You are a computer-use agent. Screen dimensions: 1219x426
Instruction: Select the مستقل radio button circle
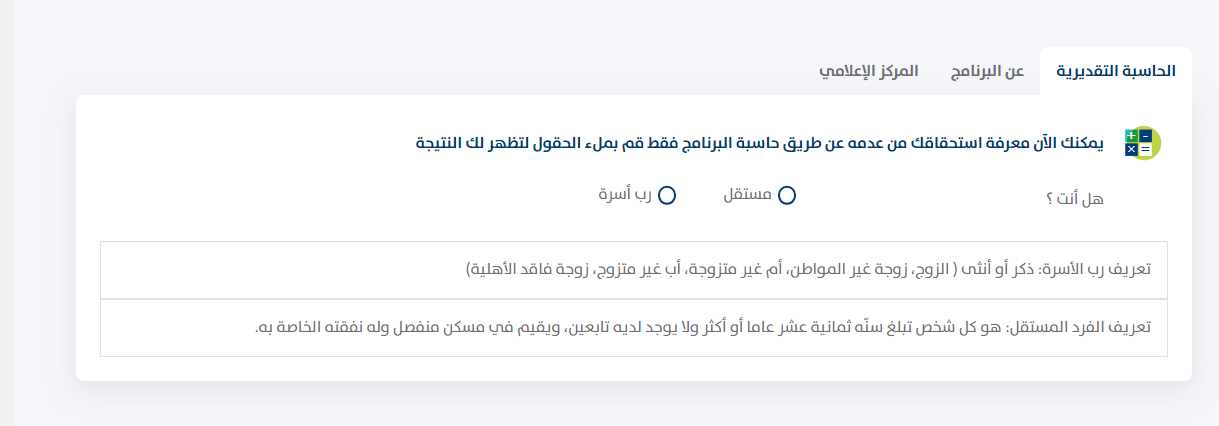coord(787,196)
